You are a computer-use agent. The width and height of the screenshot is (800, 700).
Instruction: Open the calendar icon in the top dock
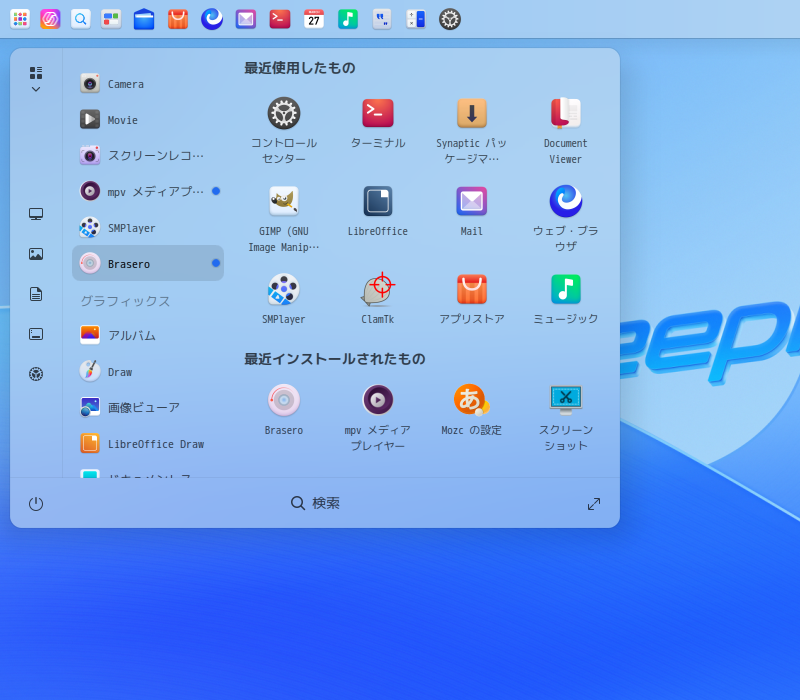[314, 19]
